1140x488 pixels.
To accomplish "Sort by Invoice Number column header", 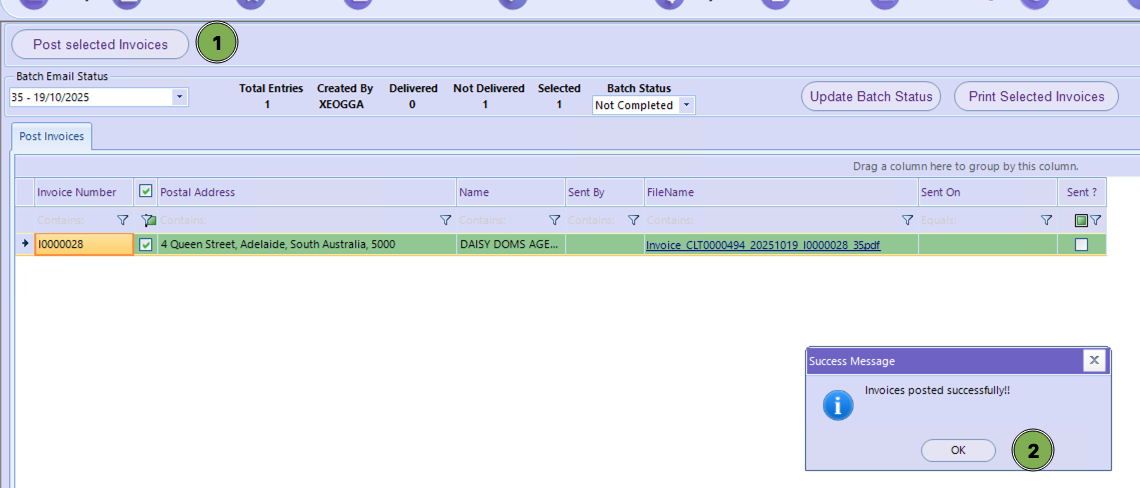I will (x=77, y=192).
